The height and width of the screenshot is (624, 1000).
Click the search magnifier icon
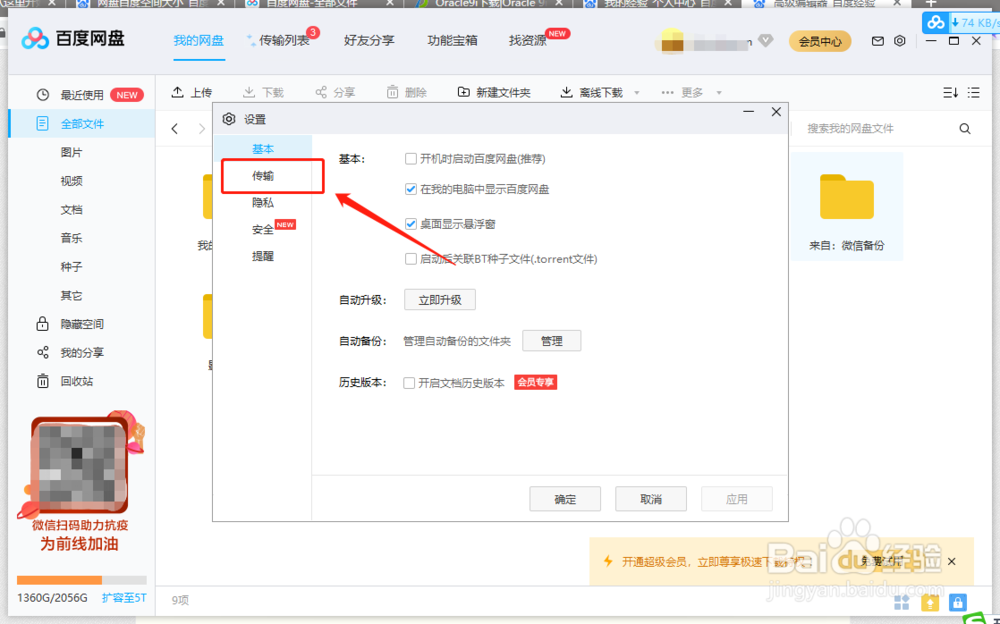click(965, 128)
